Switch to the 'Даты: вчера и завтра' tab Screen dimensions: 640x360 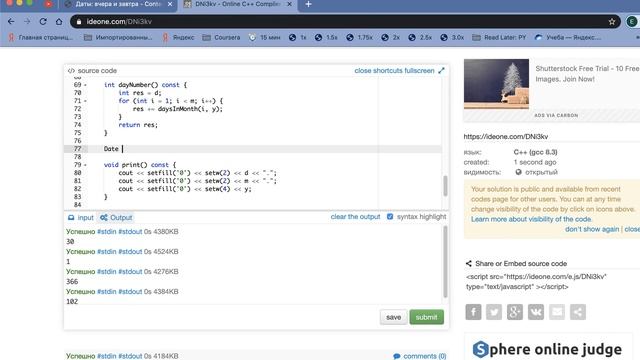[118, 4]
